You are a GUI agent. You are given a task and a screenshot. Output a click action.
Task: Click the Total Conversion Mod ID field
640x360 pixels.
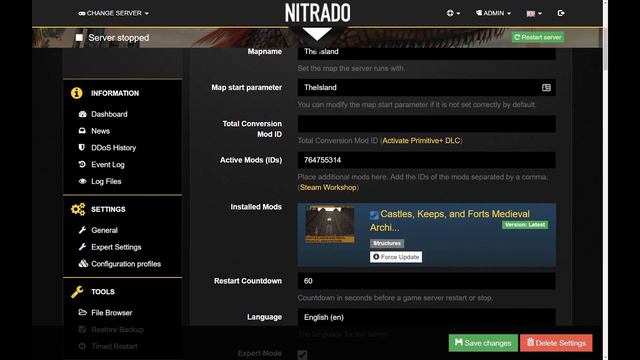point(427,124)
